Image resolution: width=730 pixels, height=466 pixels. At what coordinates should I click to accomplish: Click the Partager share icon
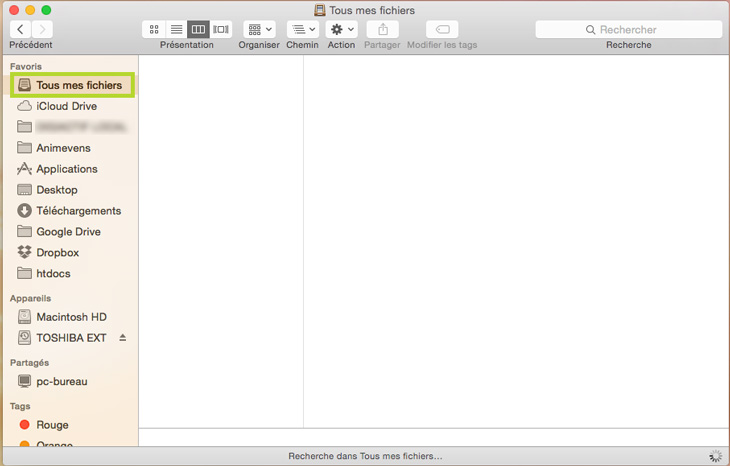[382, 30]
